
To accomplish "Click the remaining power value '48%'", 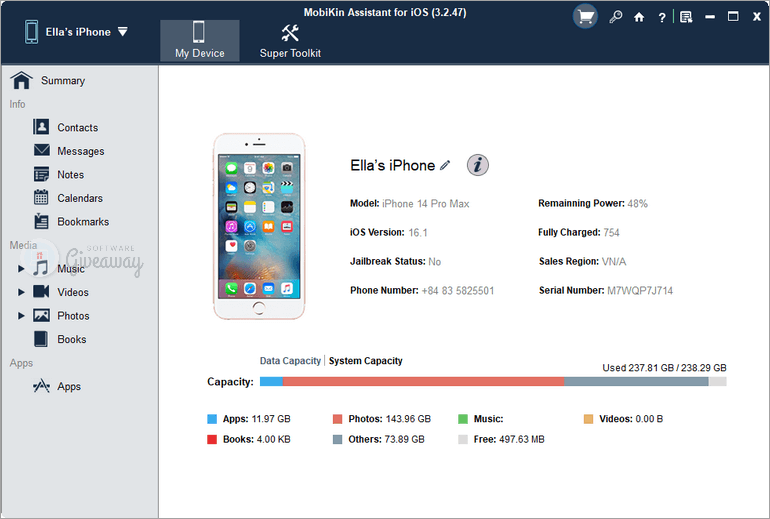I will (x=637, y=204).
